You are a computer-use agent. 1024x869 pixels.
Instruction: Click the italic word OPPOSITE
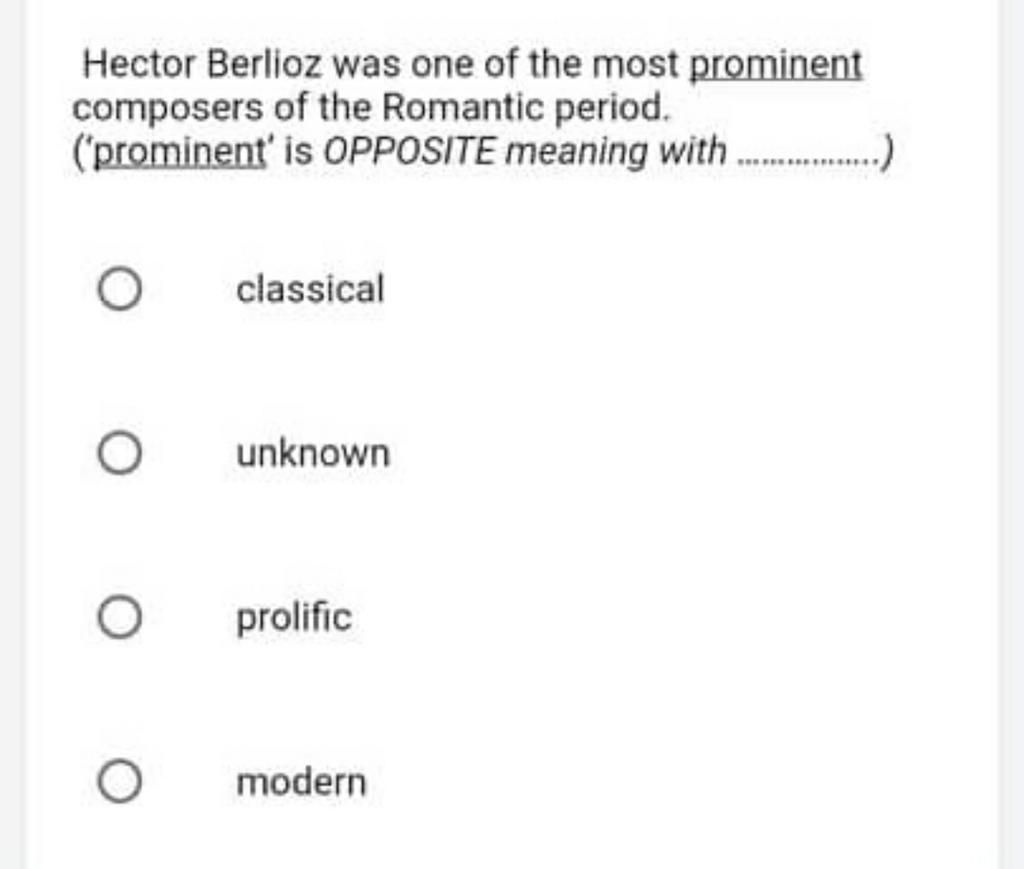point(409,151)
